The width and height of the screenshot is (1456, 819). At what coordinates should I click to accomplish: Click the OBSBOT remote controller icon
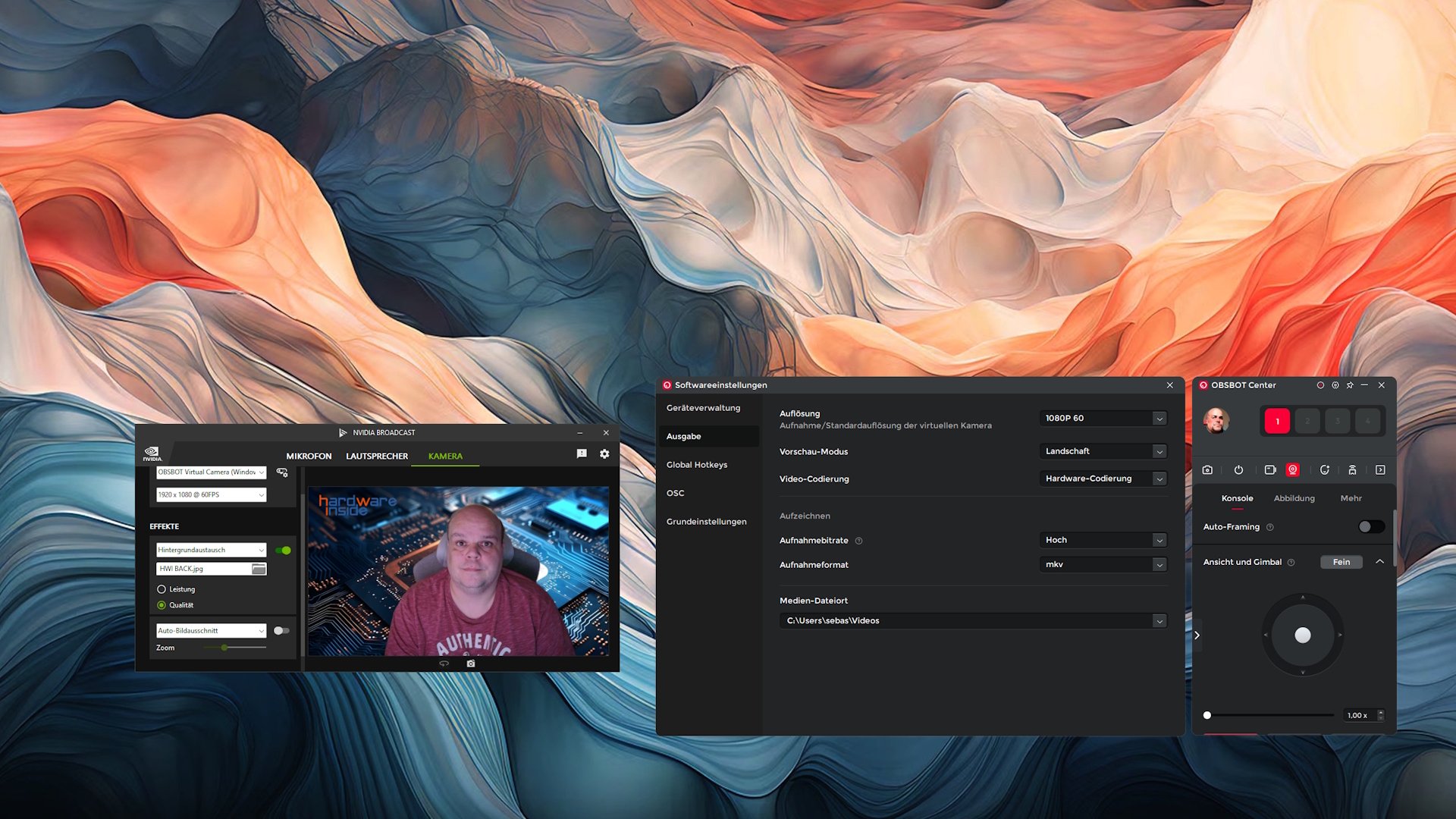pyautogui.click(x=1352, y=470)
